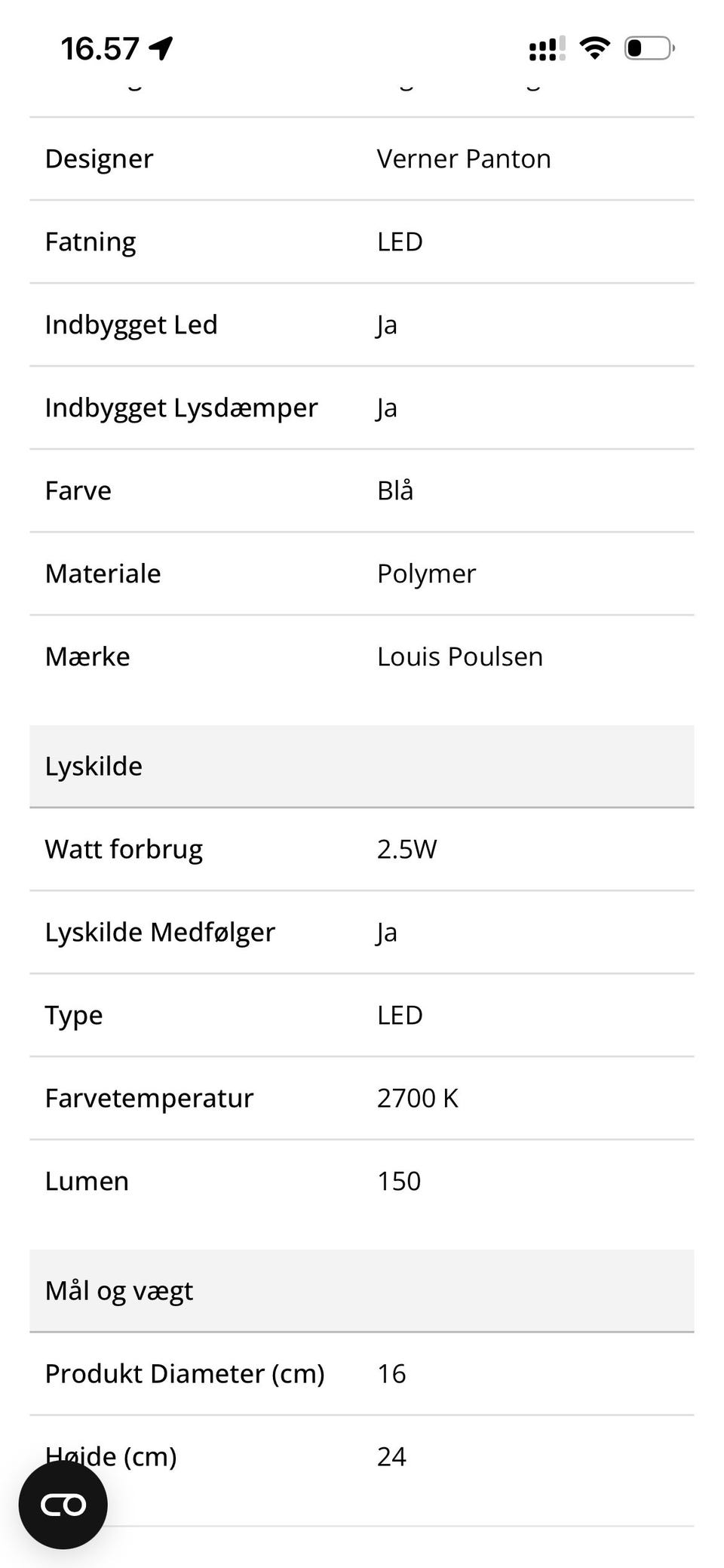The image size is (724, 1568).
Task: Tap the Wi-Fi status icon
Action: pyautogui.click(x=594, y=47)
